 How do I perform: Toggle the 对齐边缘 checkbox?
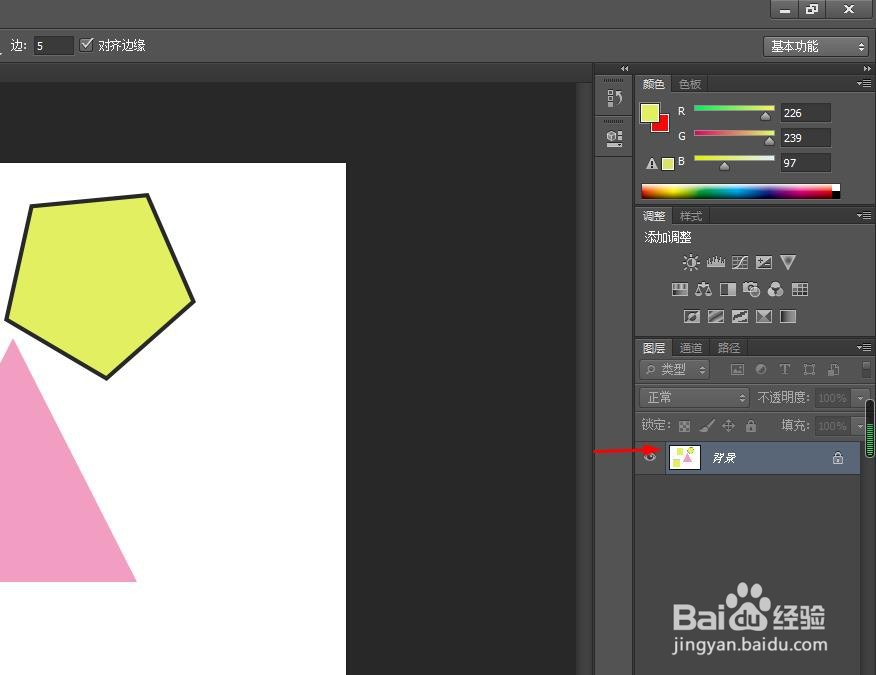(x=86, y=45)
